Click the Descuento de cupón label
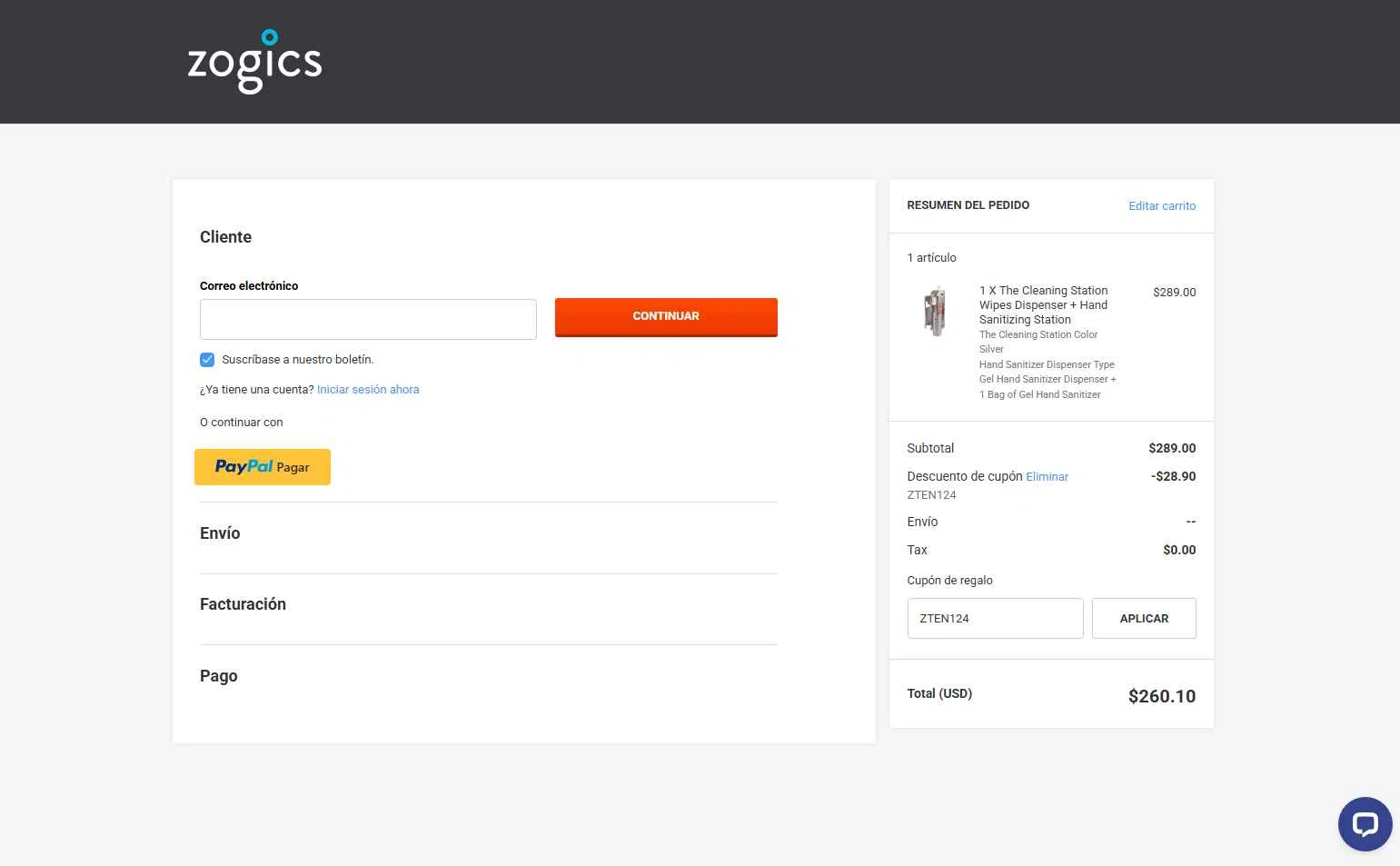 click(965, 476)
